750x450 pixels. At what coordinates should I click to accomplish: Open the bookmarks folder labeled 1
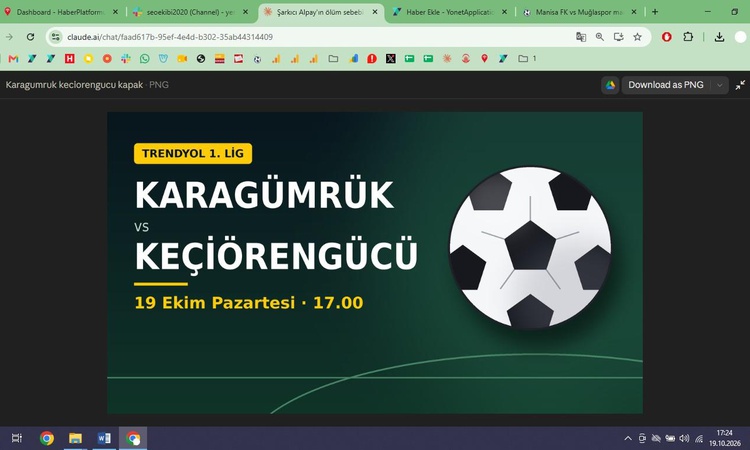(x=527, y=58)
